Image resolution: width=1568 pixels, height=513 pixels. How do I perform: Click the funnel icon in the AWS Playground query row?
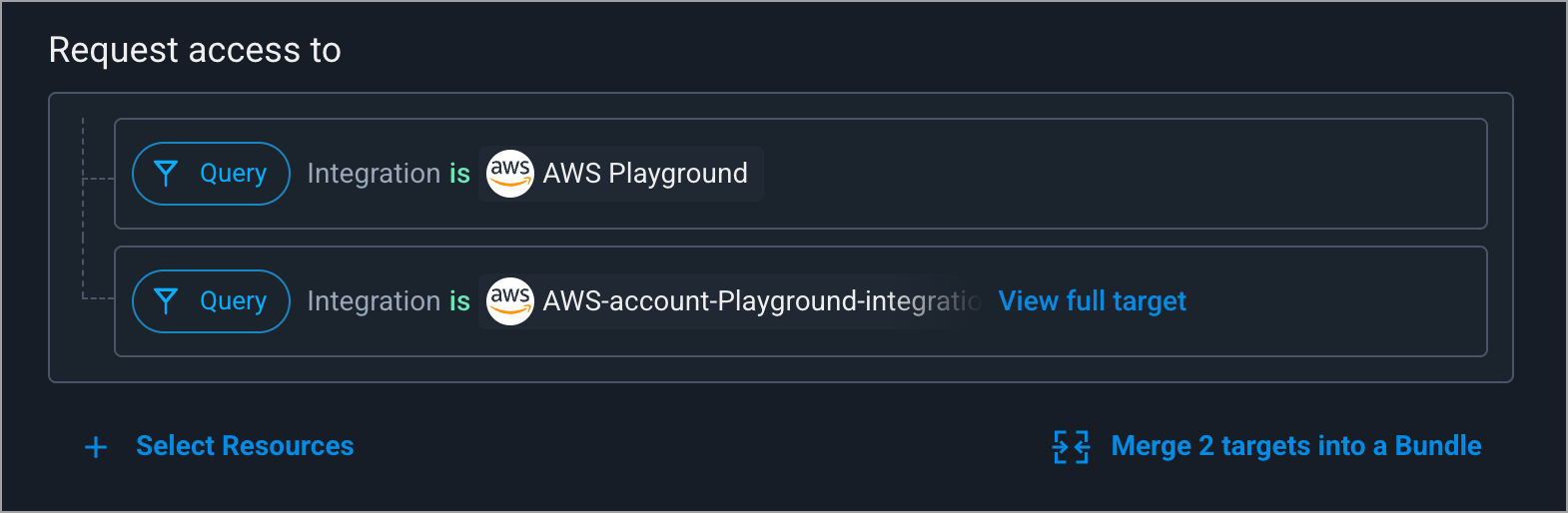[167, 174]
